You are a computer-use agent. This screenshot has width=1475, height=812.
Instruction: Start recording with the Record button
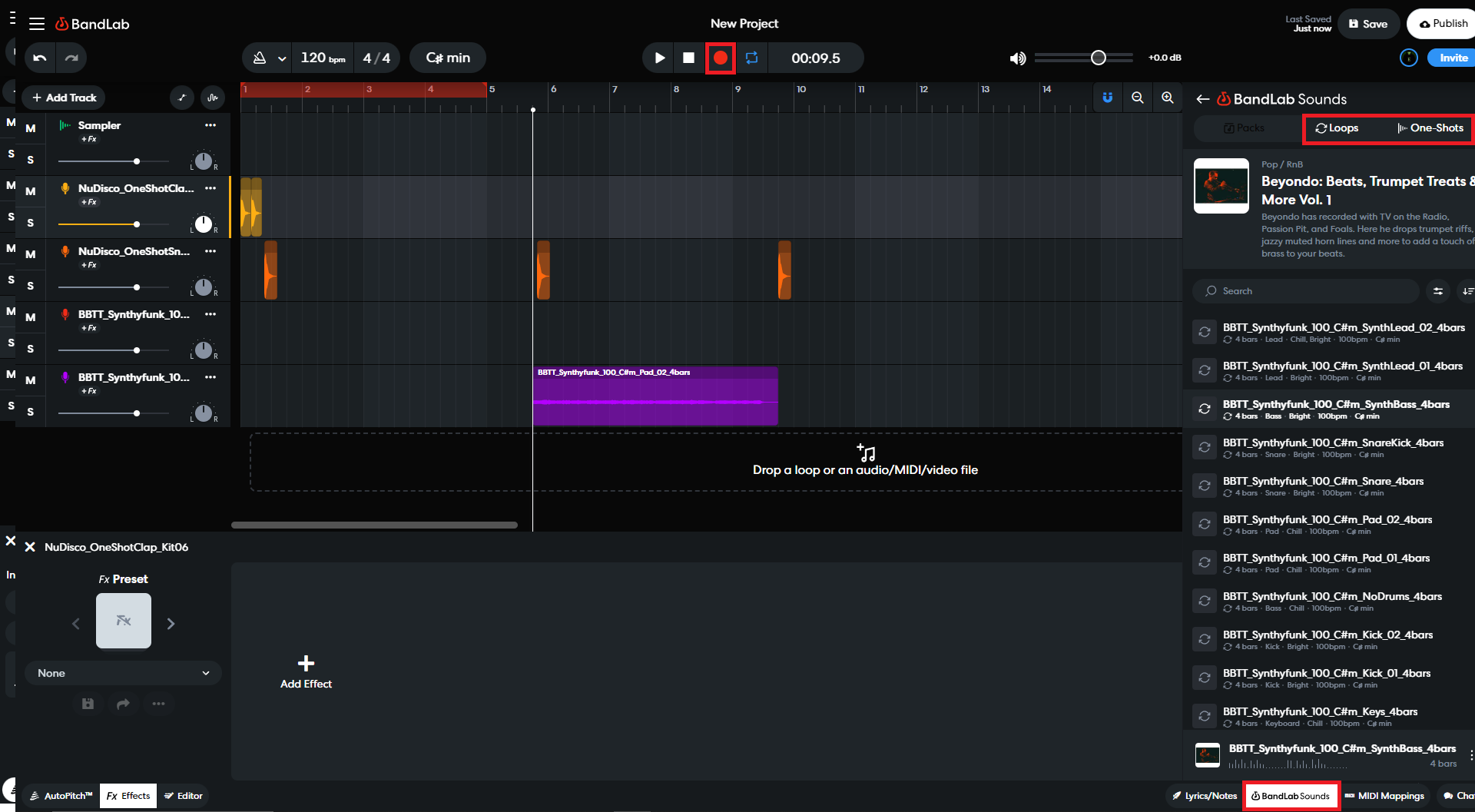(x=720, y=58)
